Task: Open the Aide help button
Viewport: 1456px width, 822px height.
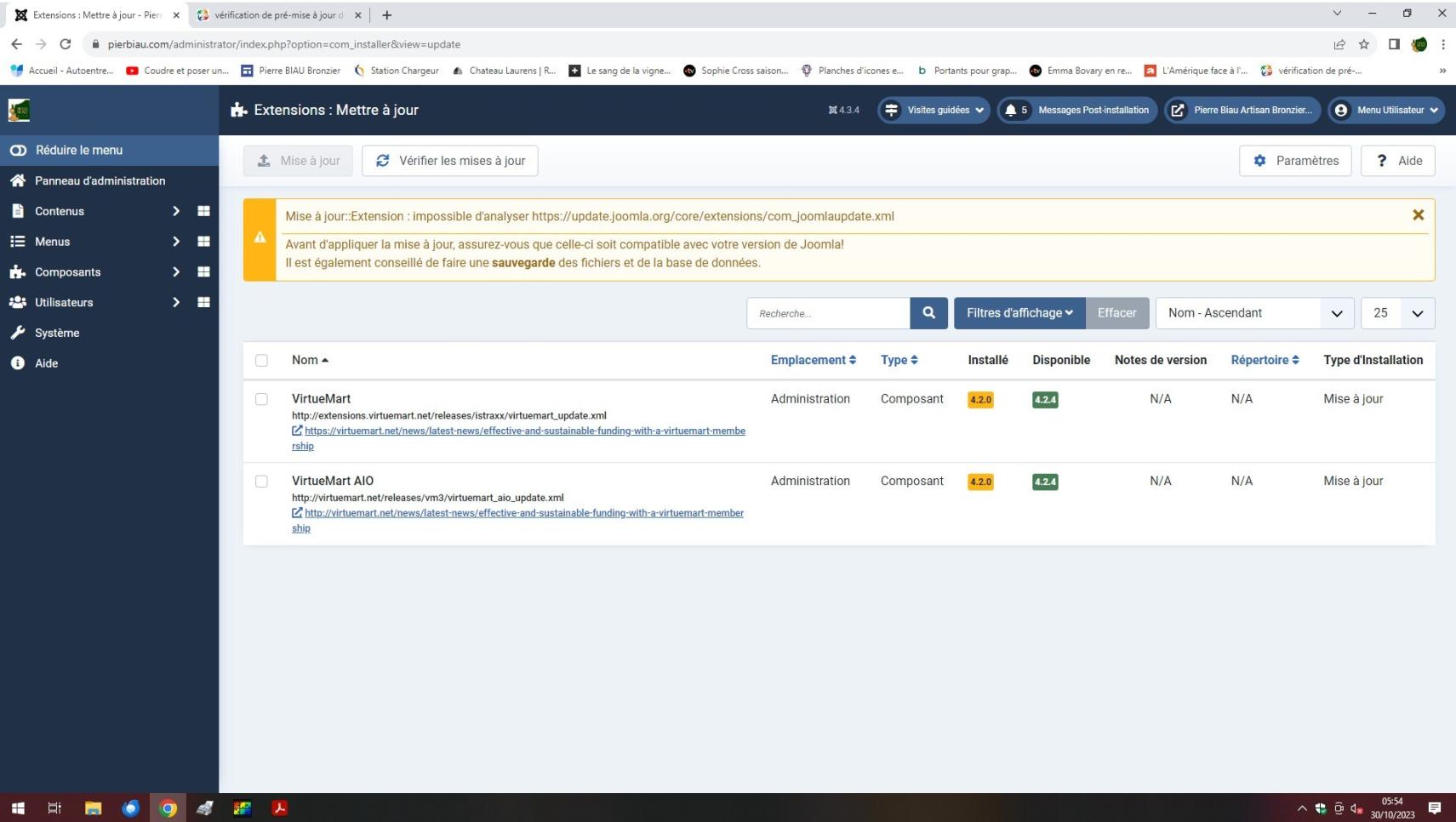Action: [x=1398, y=161]
